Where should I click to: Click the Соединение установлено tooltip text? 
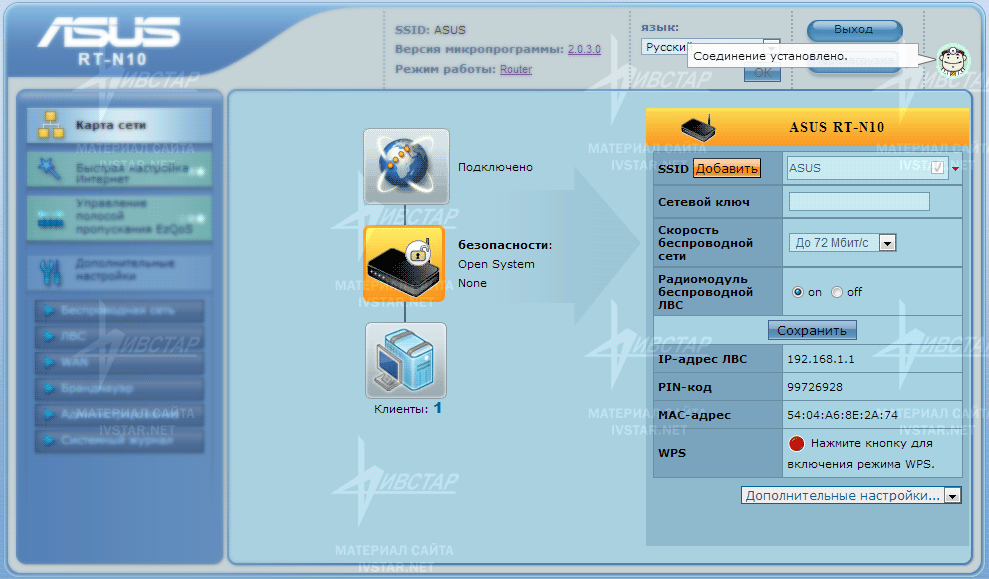pyautogui.click(x=770, y=56)
